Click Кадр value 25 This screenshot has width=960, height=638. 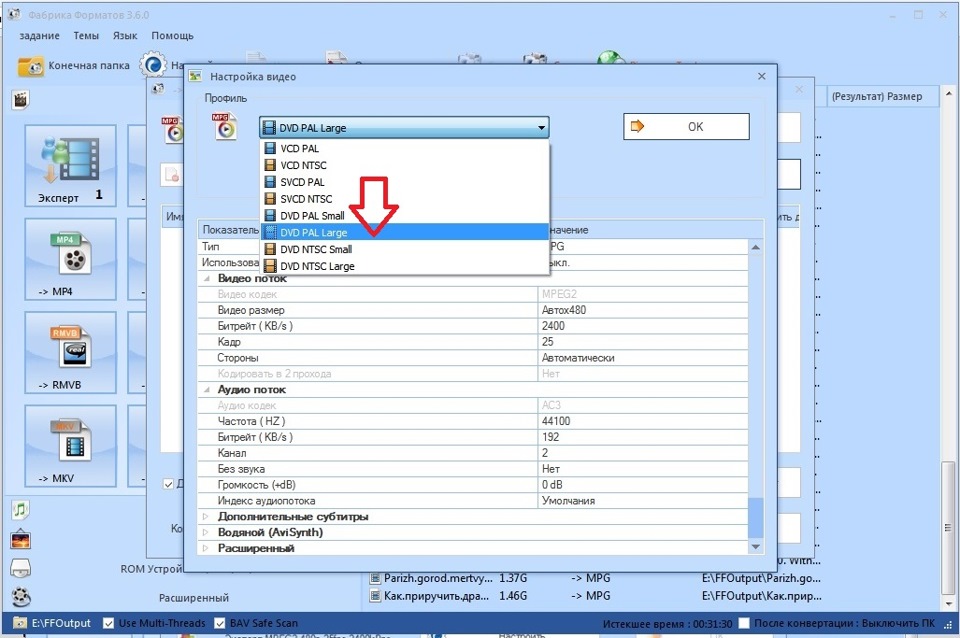point(643,342)
